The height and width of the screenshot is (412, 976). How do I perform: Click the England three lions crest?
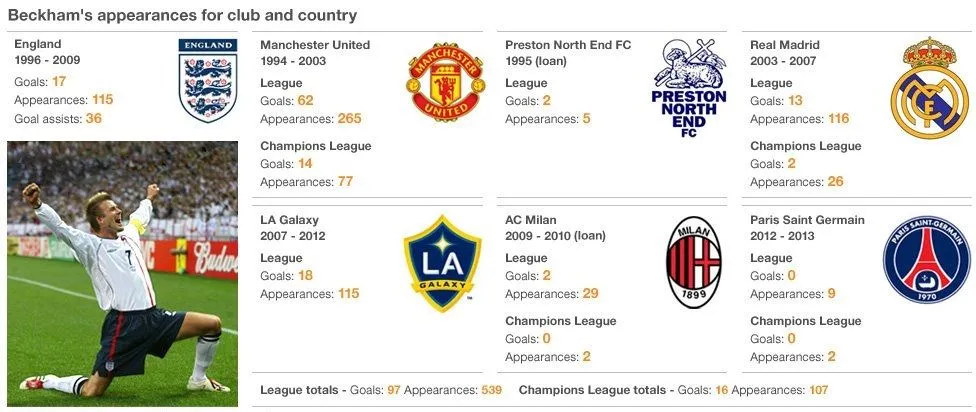tap(208, 80)
